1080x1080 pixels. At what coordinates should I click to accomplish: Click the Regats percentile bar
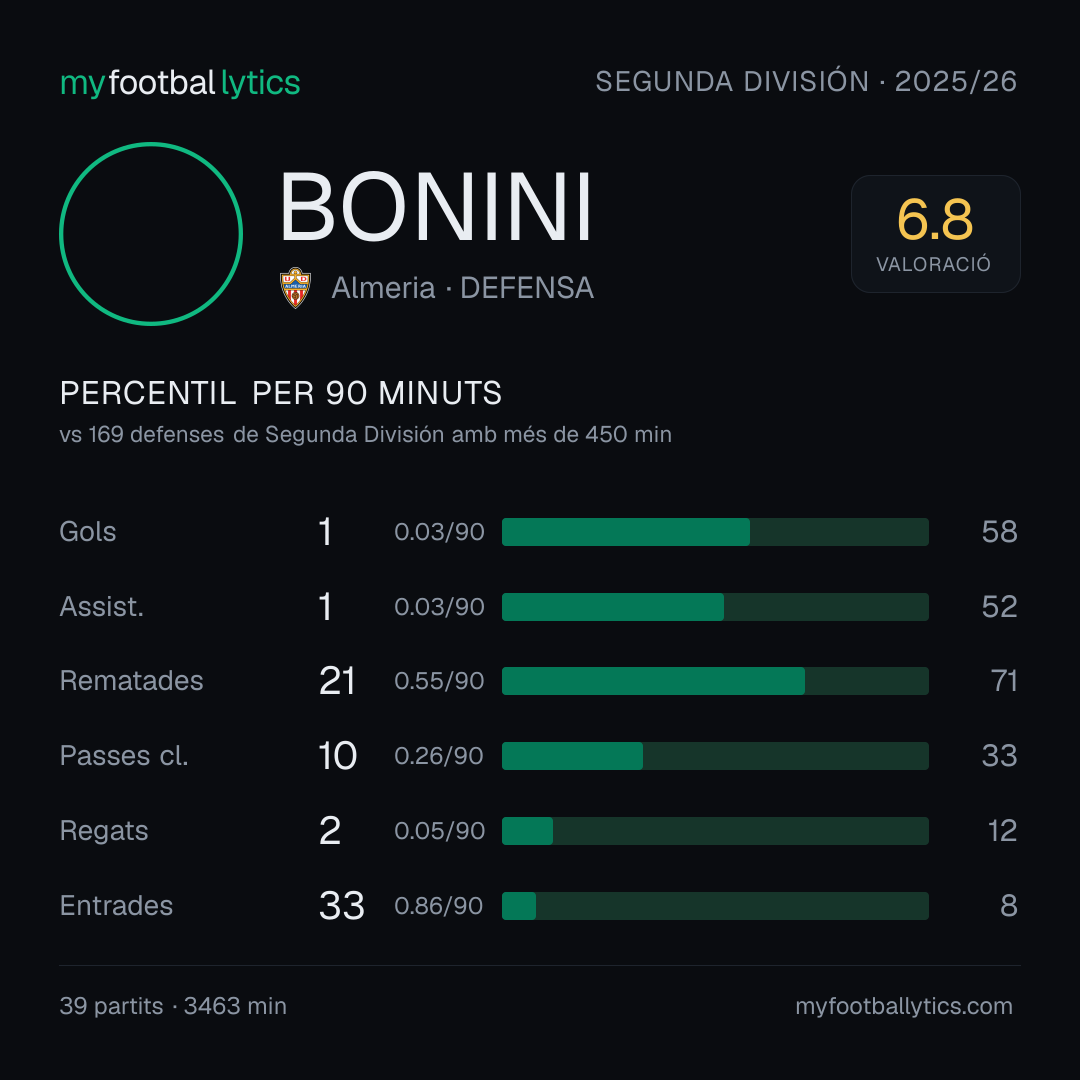pos(715,831)
